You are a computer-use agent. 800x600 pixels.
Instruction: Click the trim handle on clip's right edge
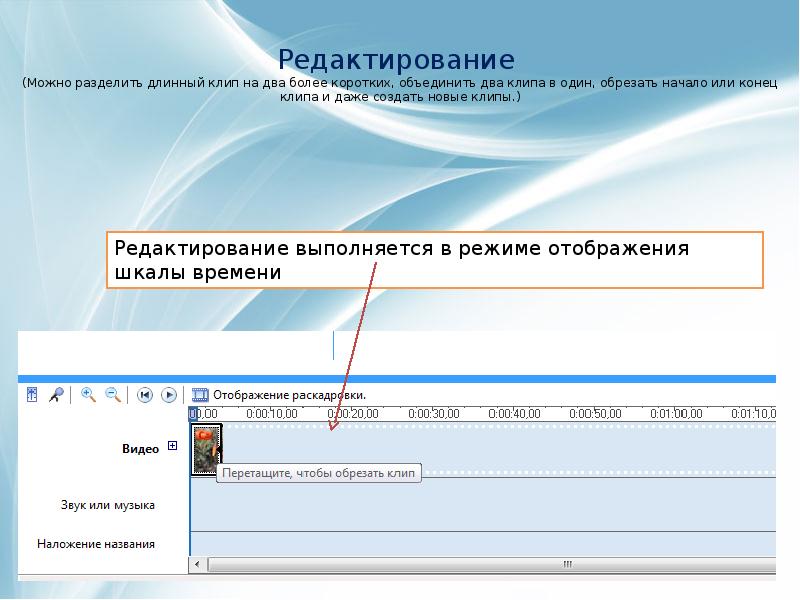pyautogui.click(x=221, y=448)
